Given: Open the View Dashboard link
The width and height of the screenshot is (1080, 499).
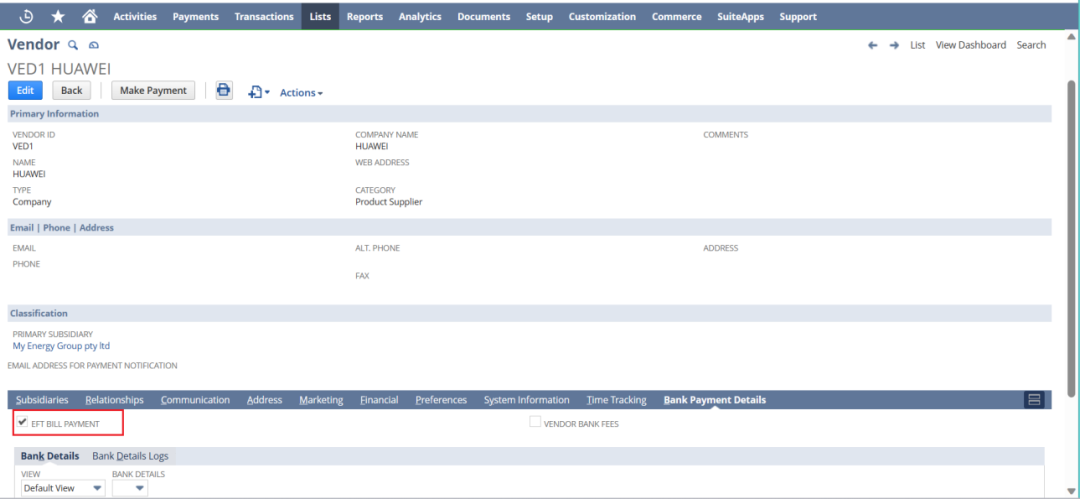Looking at the screenshot, I should (x=970, y=45).
